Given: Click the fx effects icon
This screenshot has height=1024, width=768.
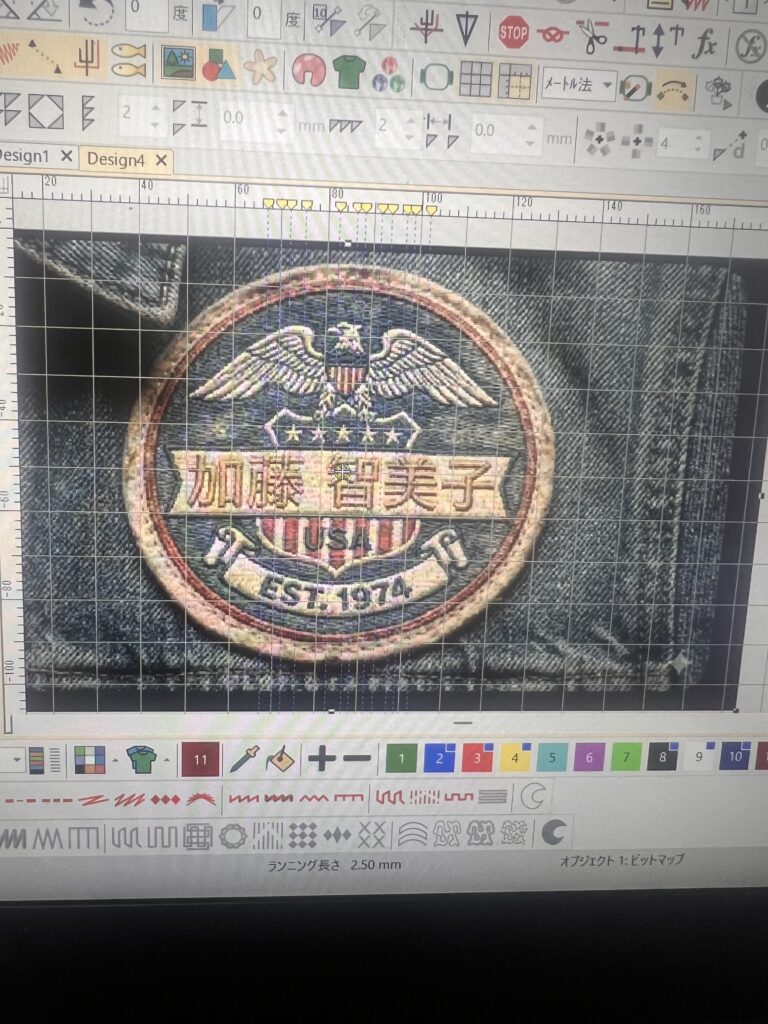Looking at the screenshot, I should click(706, 42).
